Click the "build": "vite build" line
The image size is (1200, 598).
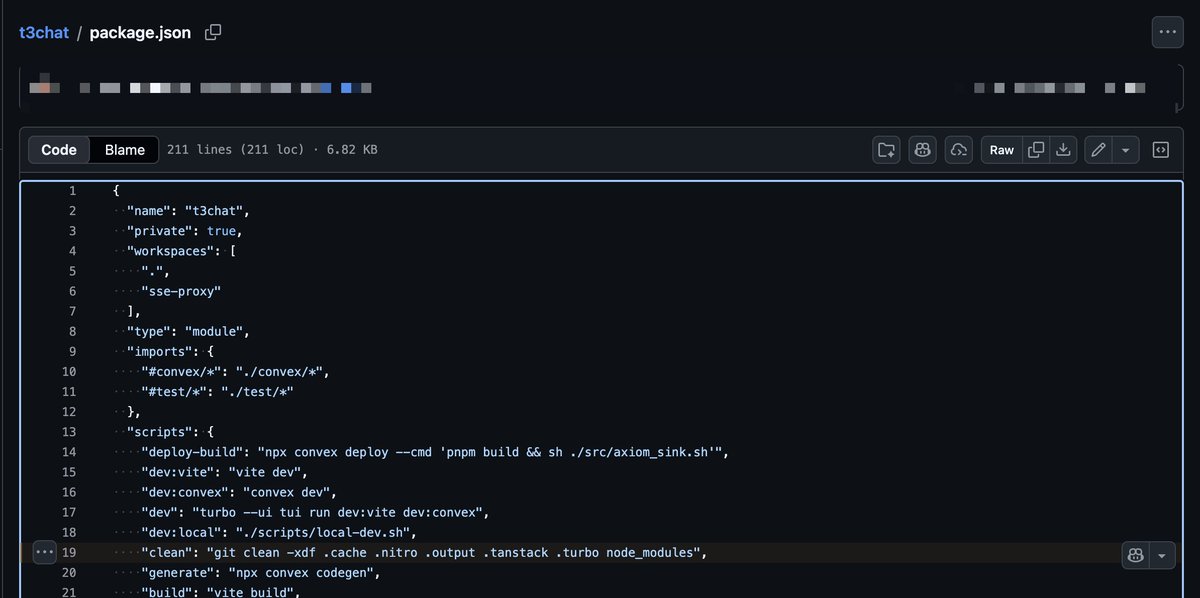(x=221, y=593)
